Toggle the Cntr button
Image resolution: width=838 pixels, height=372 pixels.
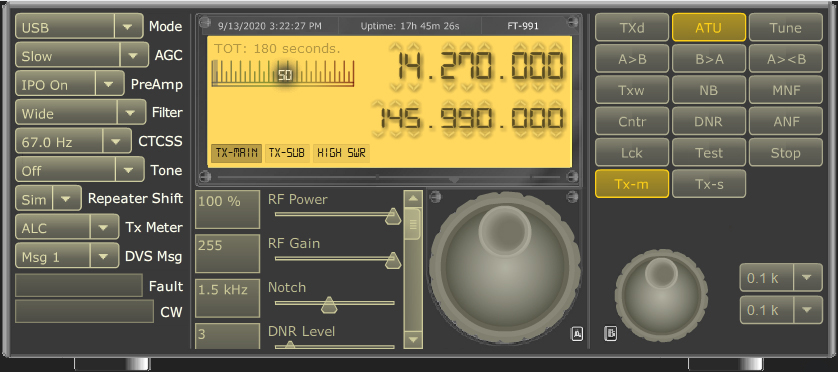point(632,121)
